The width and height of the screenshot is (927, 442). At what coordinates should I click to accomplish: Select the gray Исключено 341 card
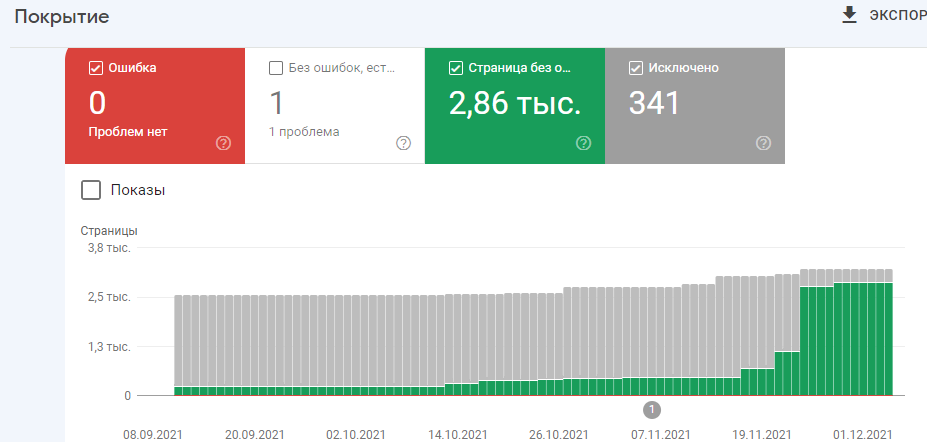[x=695, y=105]
